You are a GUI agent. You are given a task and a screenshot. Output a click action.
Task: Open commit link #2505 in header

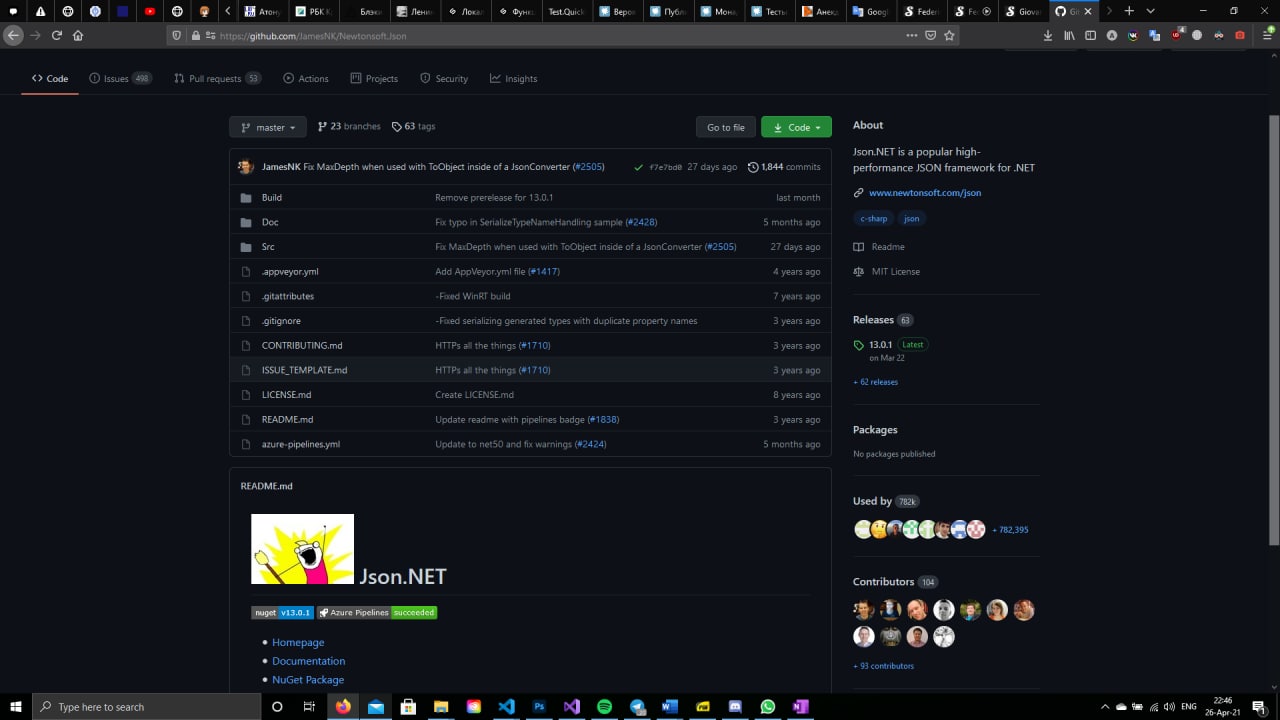(589, 167)
